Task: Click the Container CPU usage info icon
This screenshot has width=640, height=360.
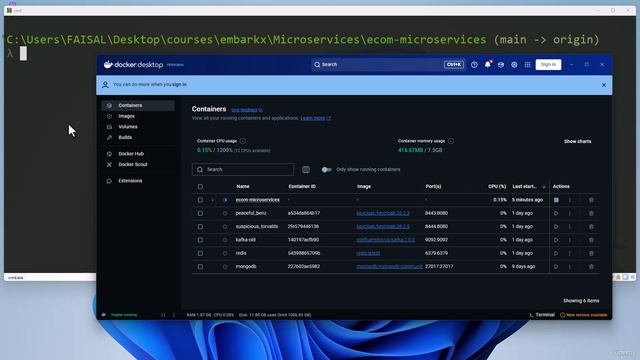Action: tap(243, 141)
